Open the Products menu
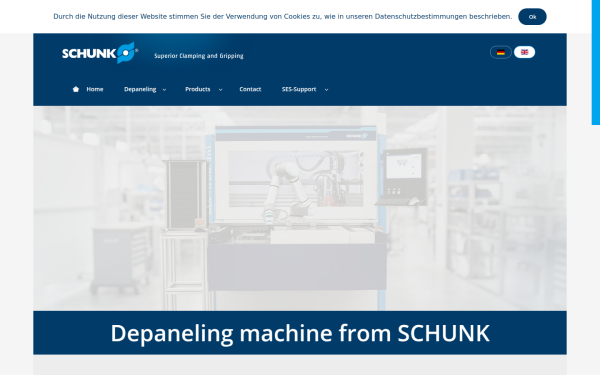Screen dimensions: 600x375 [x=198, y=89]
